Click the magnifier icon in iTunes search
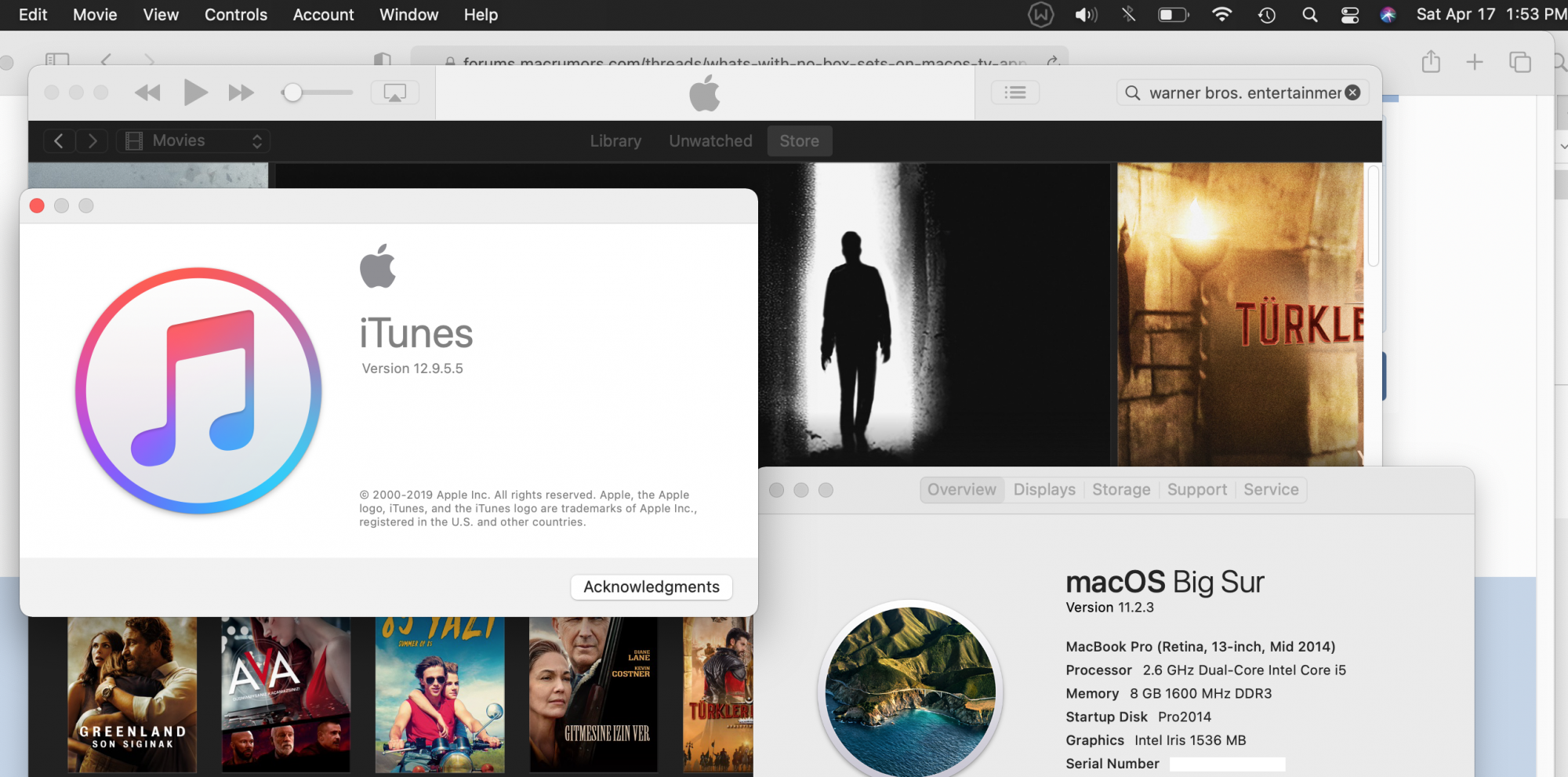The width and height of the screenshot is (1568, 777). point(1133,93)
